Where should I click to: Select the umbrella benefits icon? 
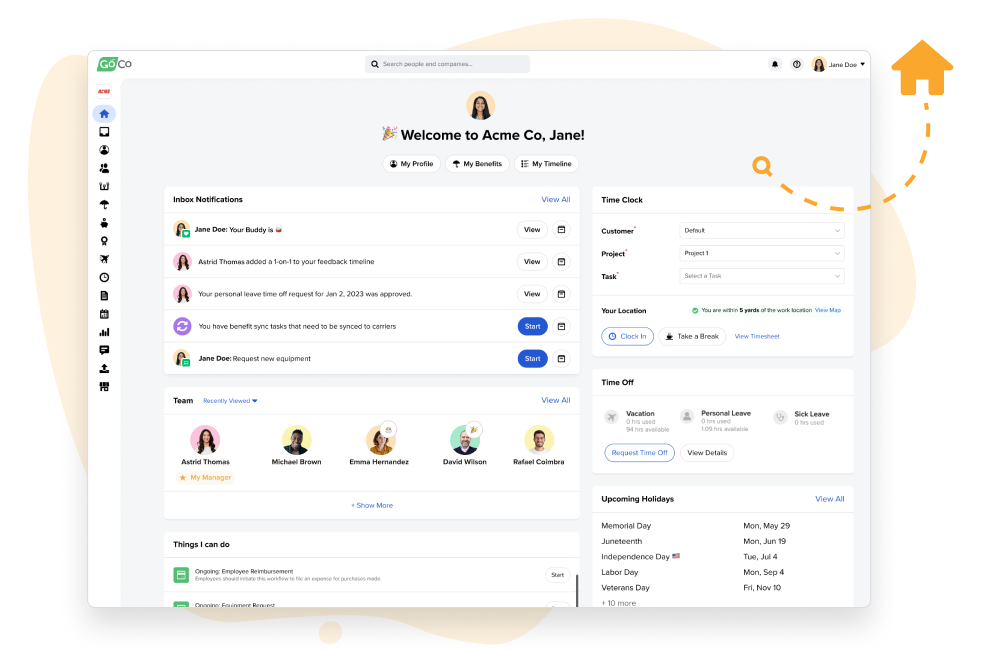(104, 204)
